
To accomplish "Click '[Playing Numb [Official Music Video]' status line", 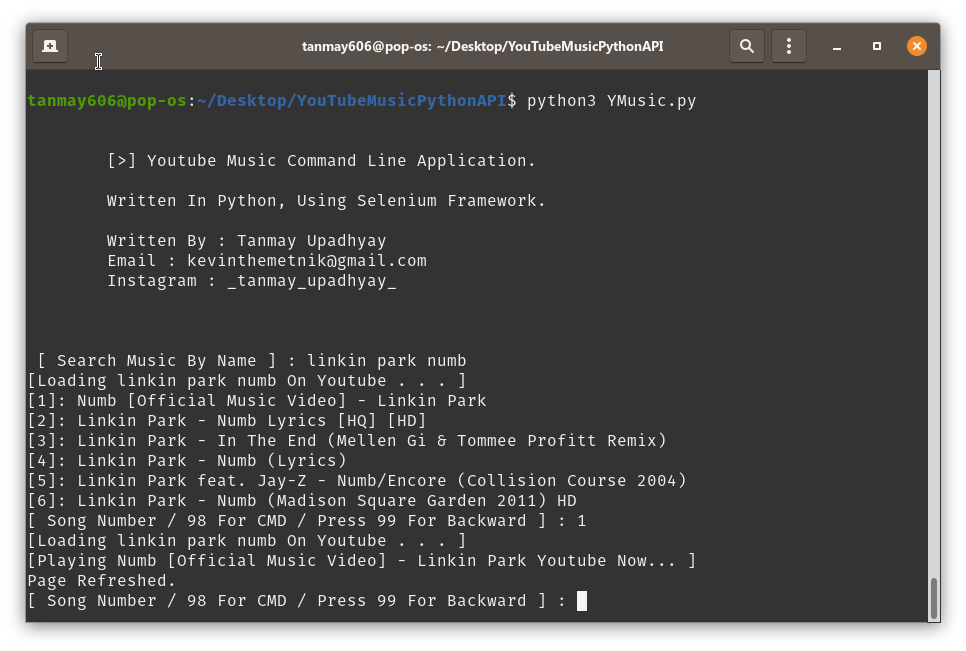I will pyautogui.click(x=362, y=561).
